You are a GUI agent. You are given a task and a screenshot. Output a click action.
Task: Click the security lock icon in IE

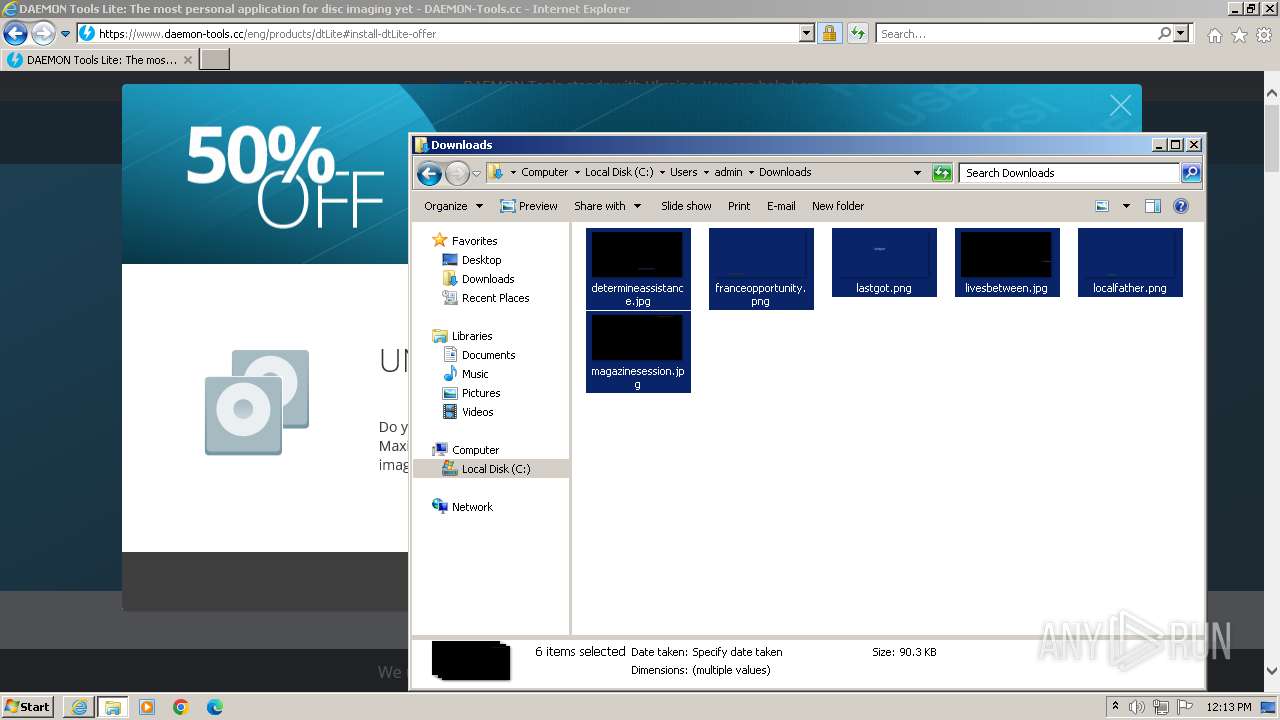(829, 33)
